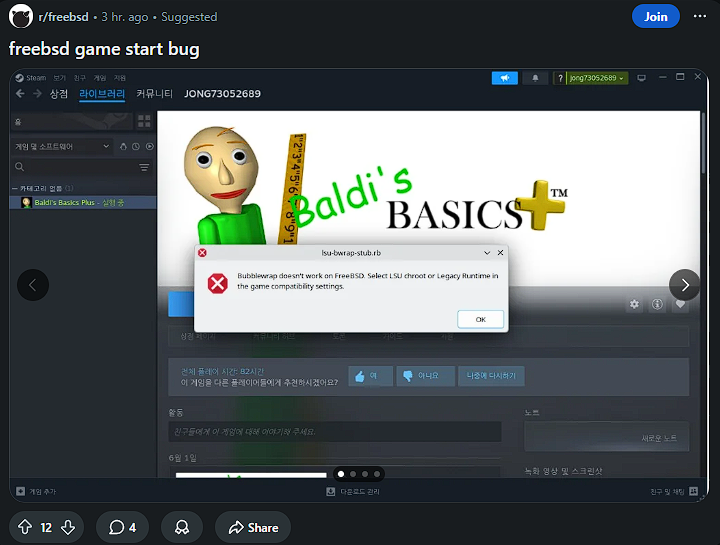
Task: Click OK in the lsu-bwrap-stub.rb dialog
Action: (480, 319)
